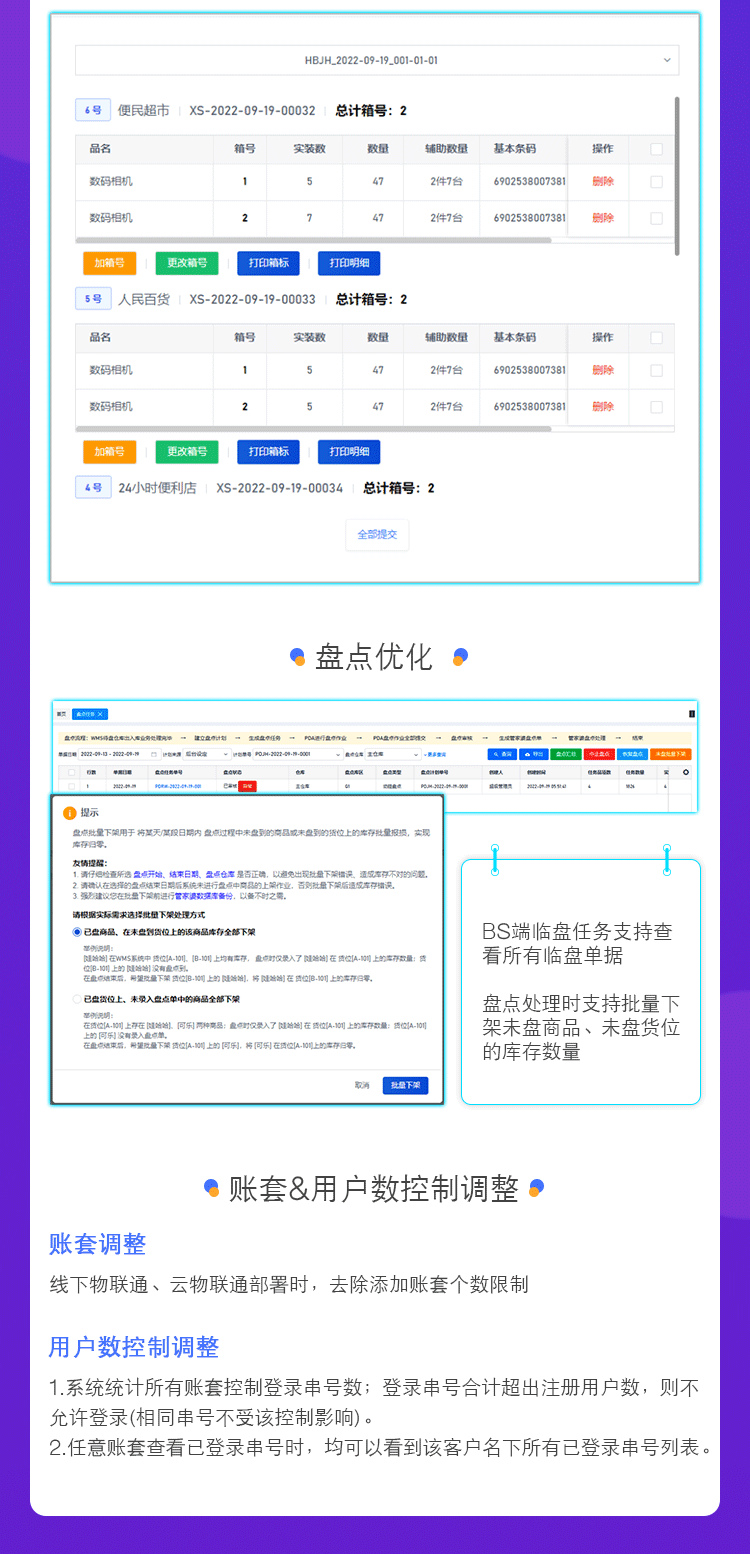Screen dimensions: 750x1554
Task: Click the column settings gear icon
Action: click(686, 773)
